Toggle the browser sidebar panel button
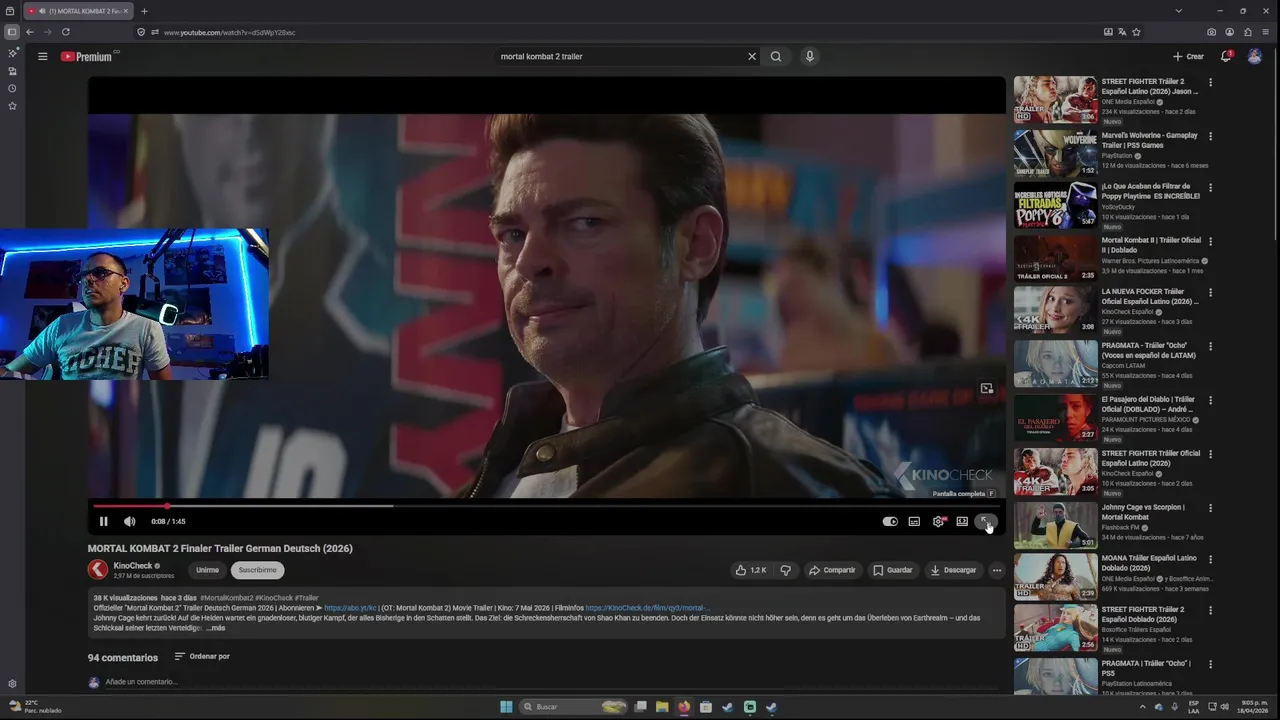The width and height of the screenshot is (1280, 720). [12, 32]
